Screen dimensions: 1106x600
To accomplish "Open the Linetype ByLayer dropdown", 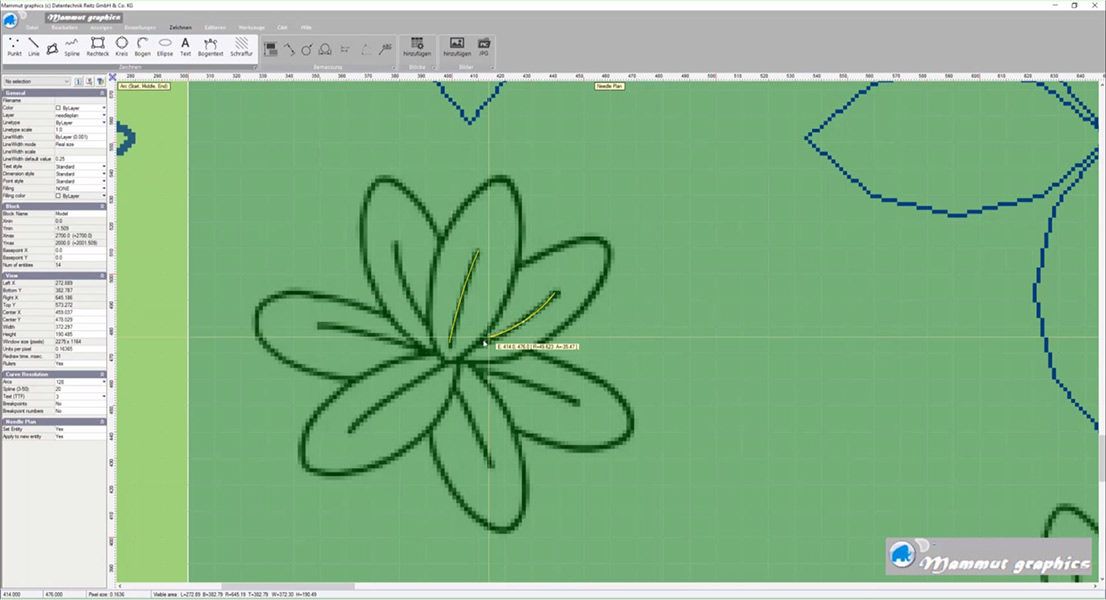I will [x=104, y=123].
